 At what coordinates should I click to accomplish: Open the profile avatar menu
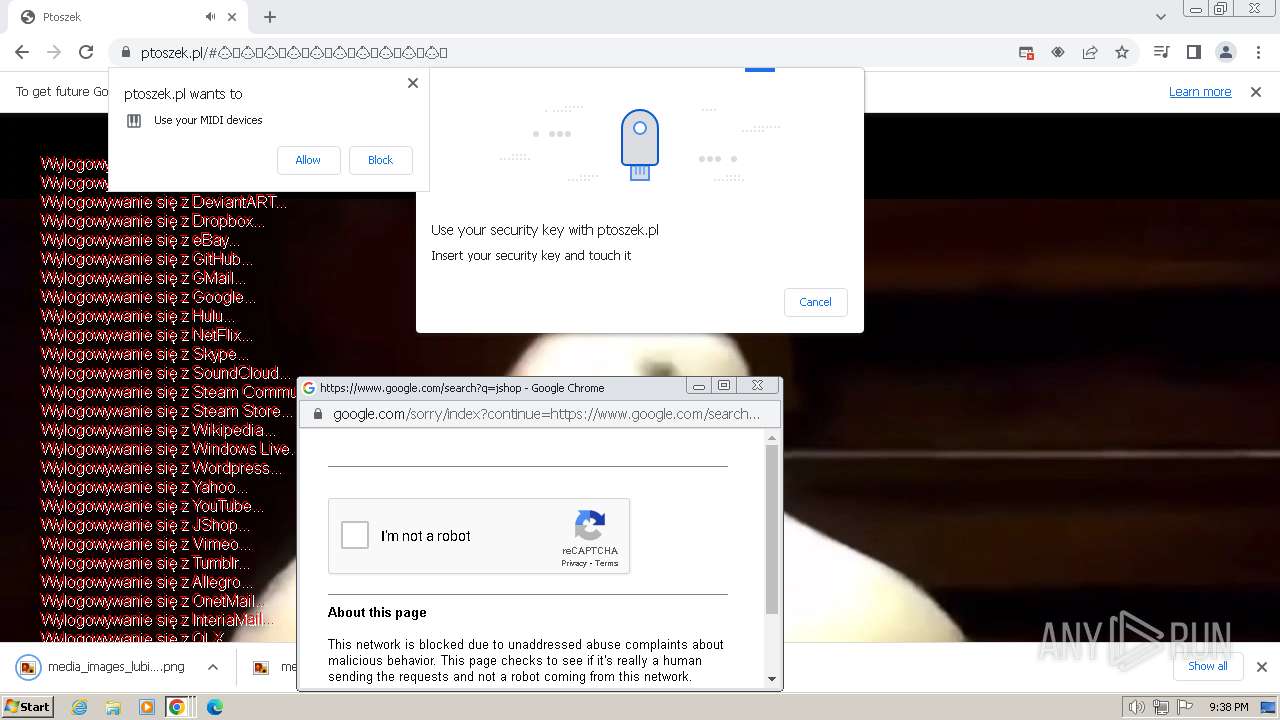pos(1225,52)
